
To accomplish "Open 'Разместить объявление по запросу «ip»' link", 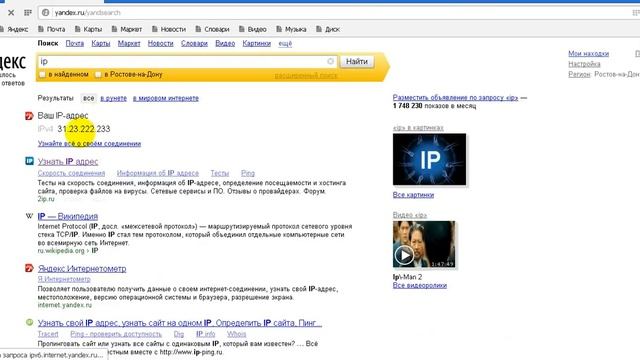I will [456, 98].
